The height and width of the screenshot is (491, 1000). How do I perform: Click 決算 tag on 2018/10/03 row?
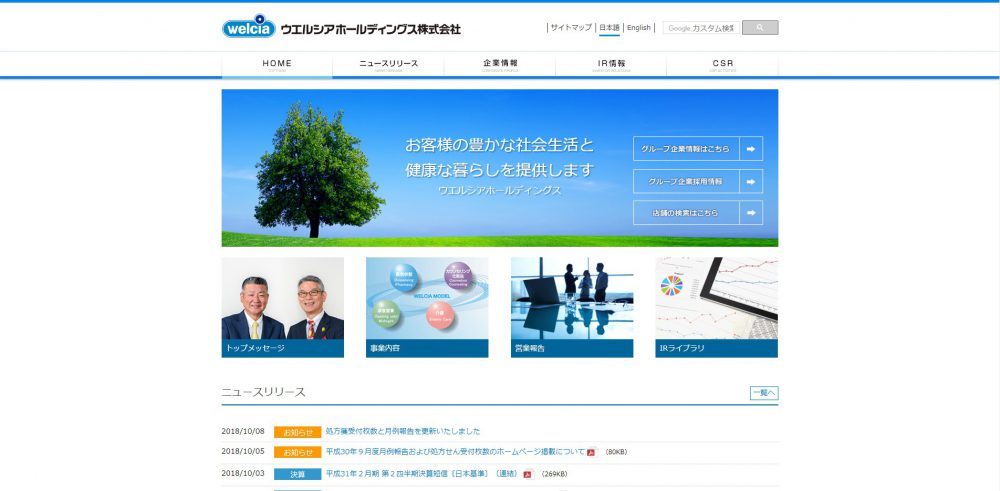298,474
